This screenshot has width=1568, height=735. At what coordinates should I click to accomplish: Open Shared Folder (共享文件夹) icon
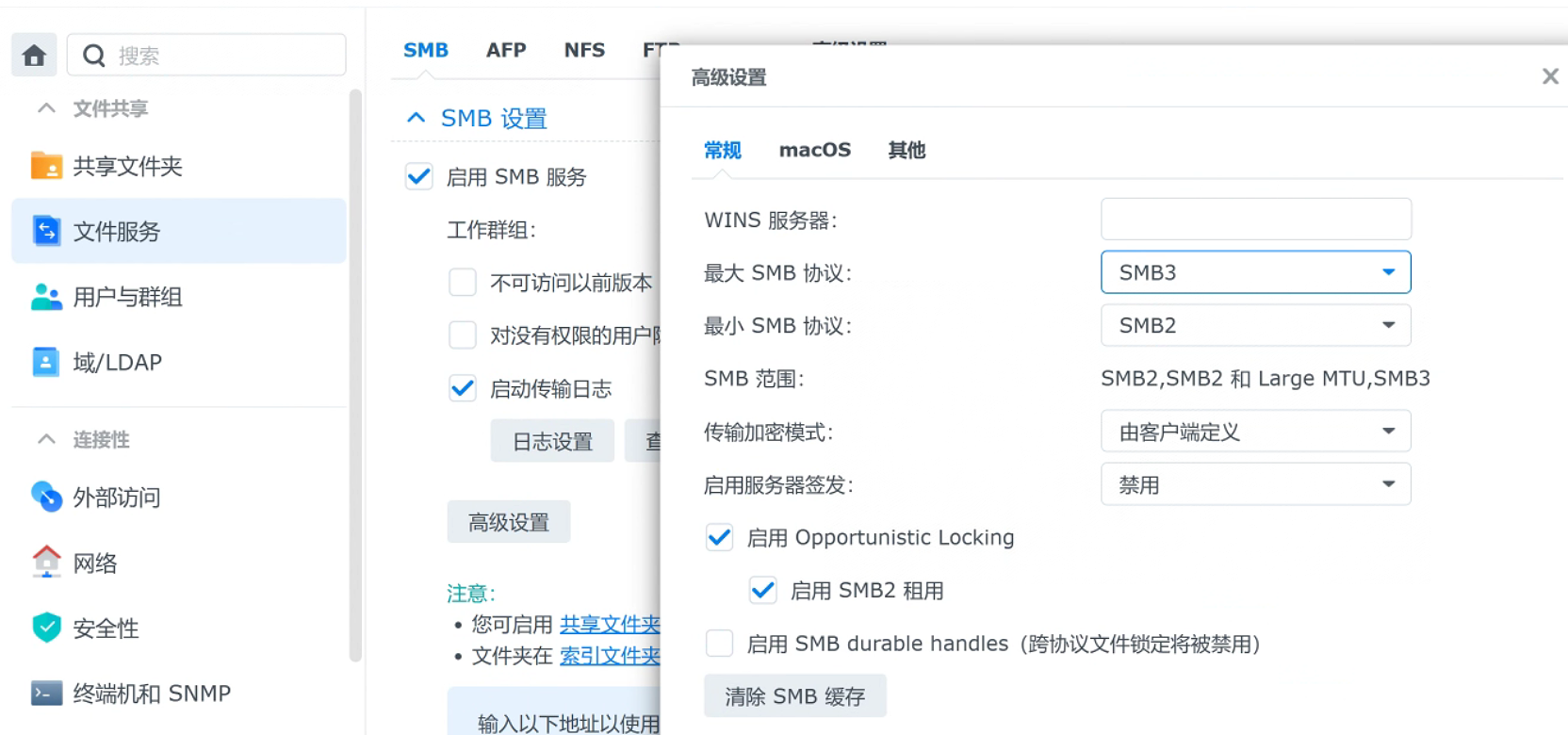point(46,166)
